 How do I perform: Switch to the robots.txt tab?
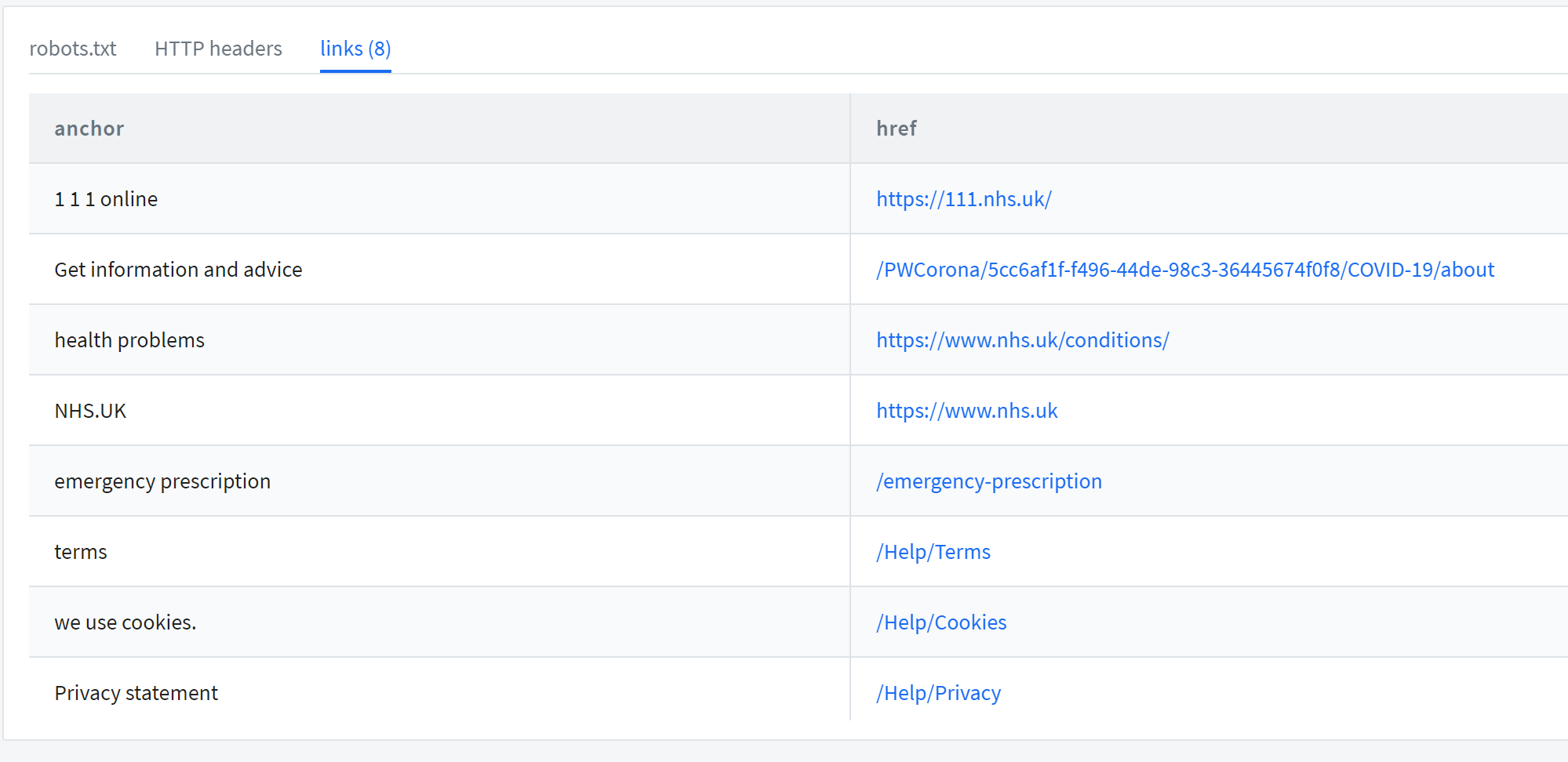(x=73, y=48)
